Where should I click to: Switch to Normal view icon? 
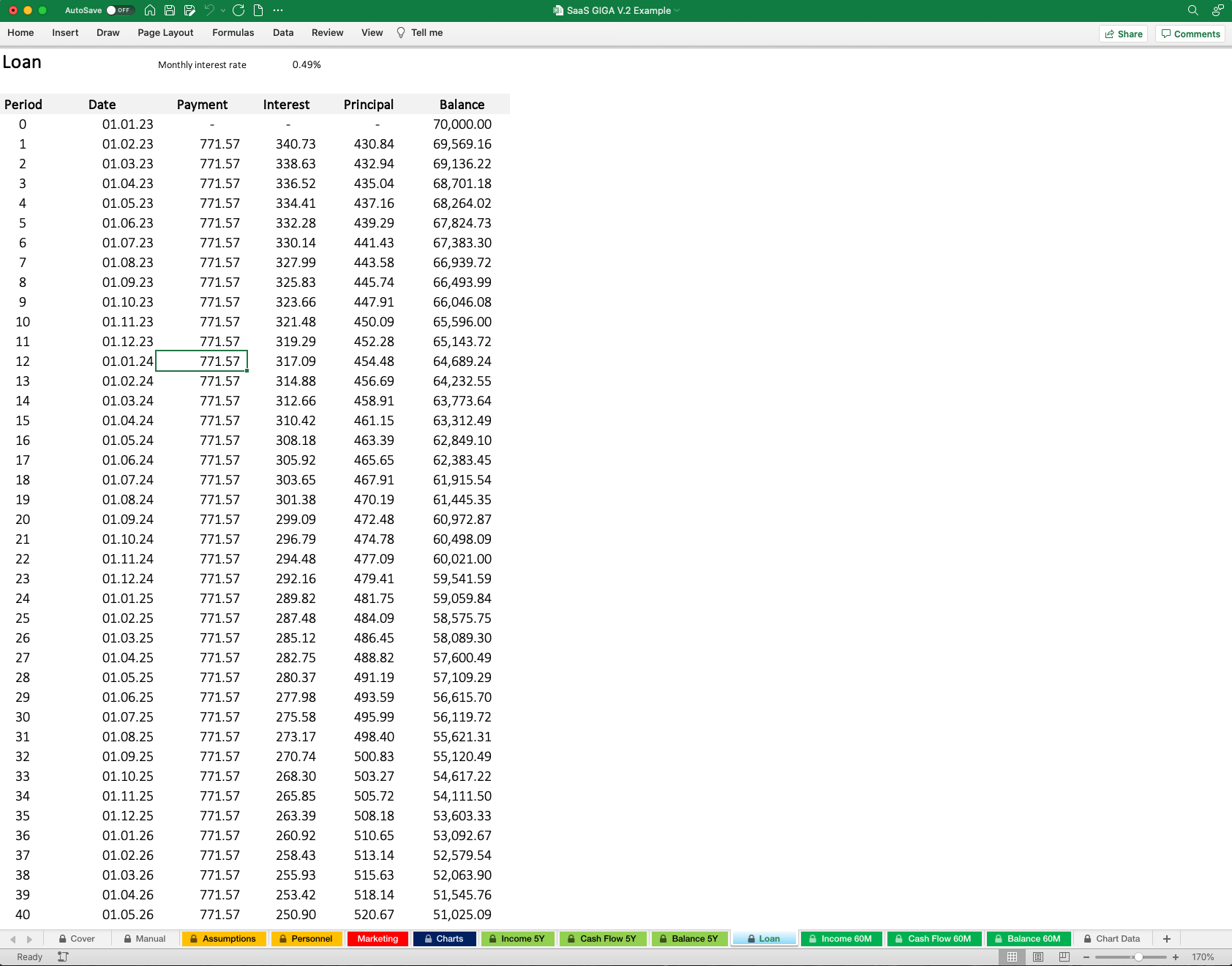click(1012, 956)
